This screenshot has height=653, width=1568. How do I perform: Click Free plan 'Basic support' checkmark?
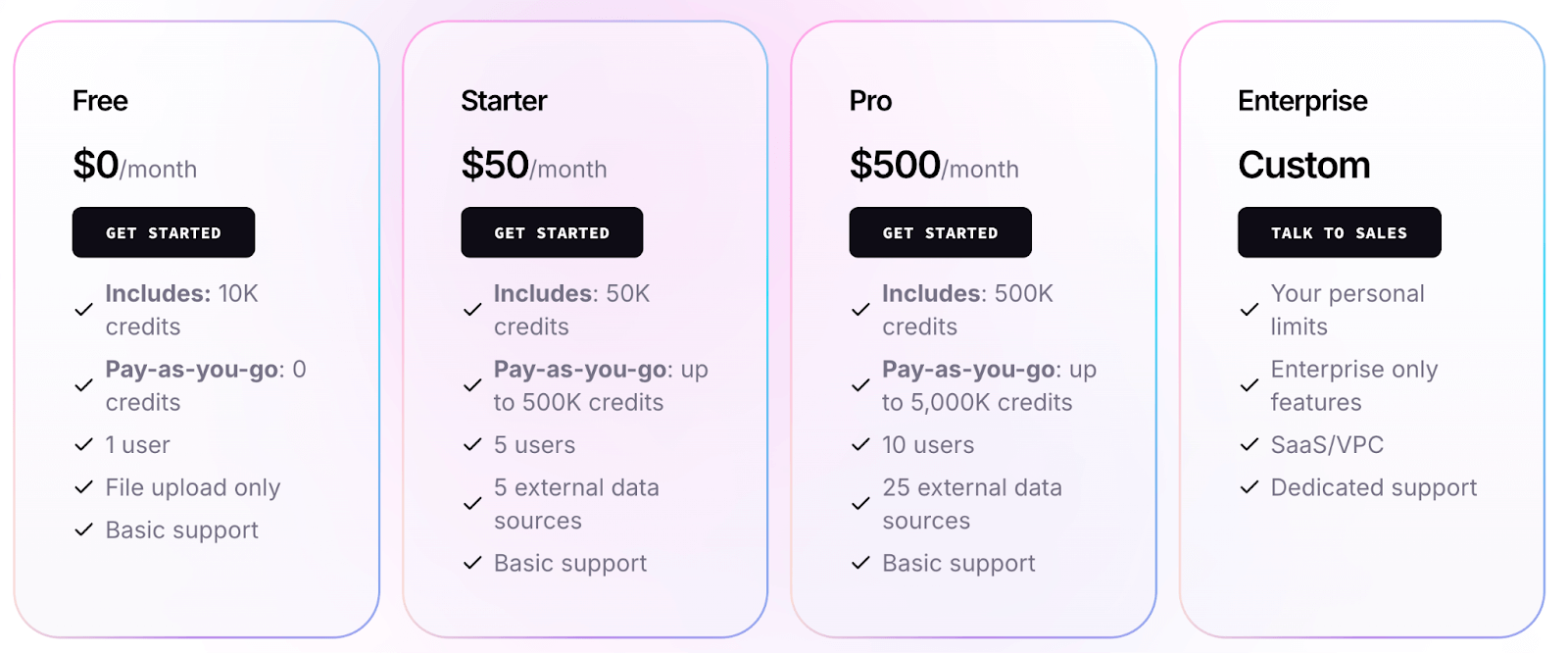pyautogui.click(x=84, y=530)
